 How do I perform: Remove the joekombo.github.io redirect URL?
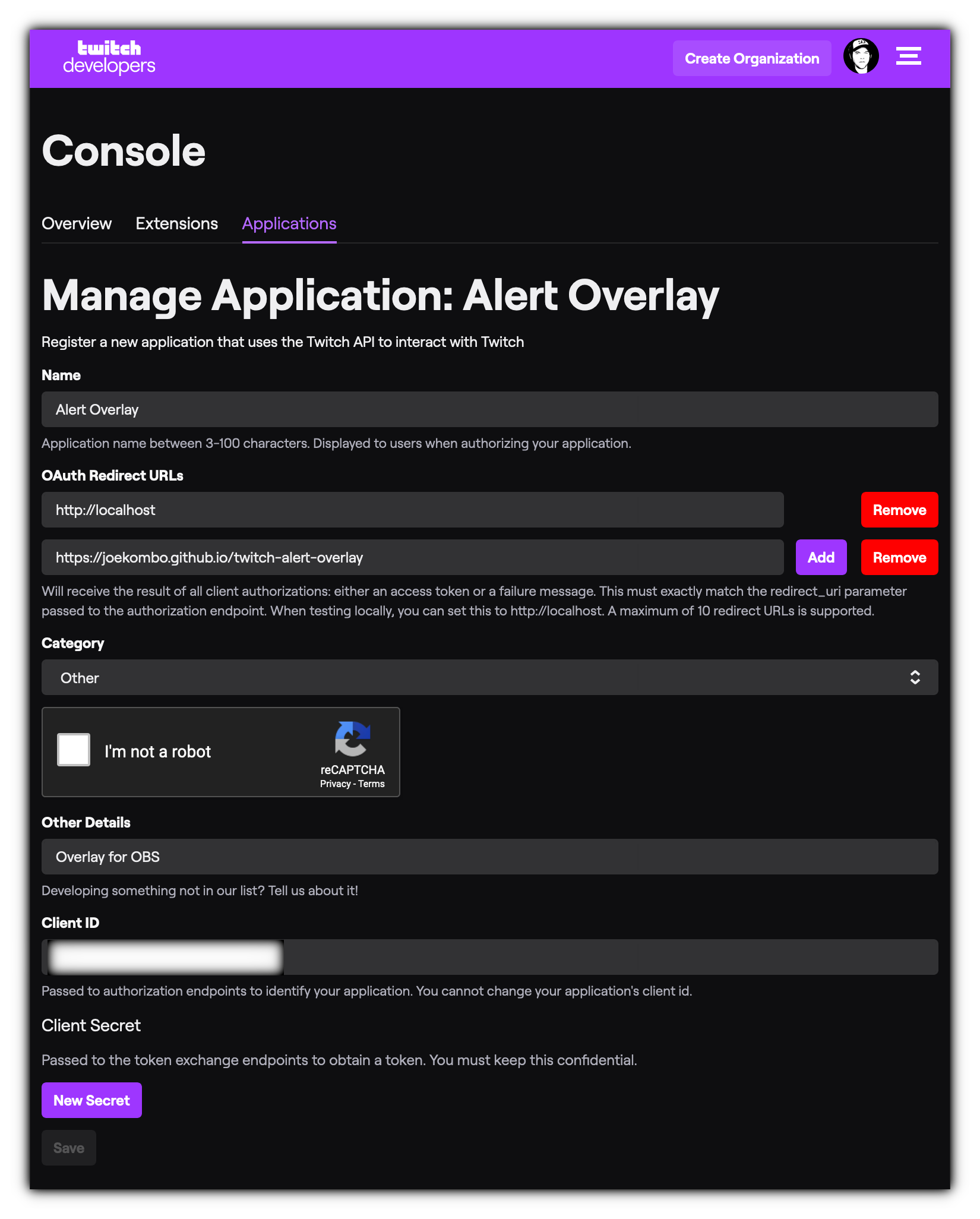tap(900, 557)
